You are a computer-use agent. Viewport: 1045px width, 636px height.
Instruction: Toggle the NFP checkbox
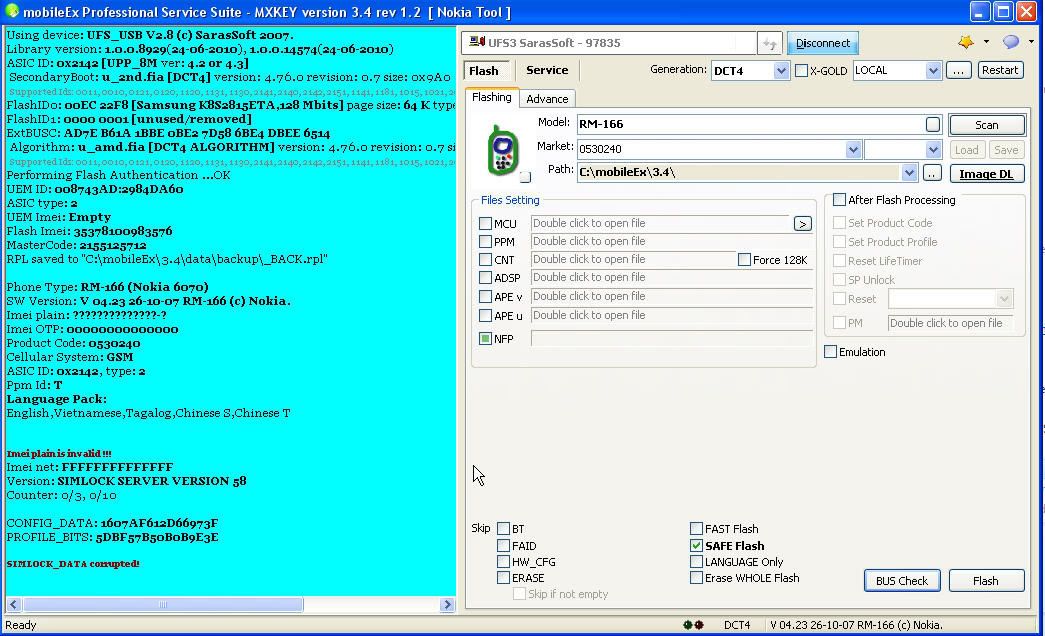click(x=485, y=339)
